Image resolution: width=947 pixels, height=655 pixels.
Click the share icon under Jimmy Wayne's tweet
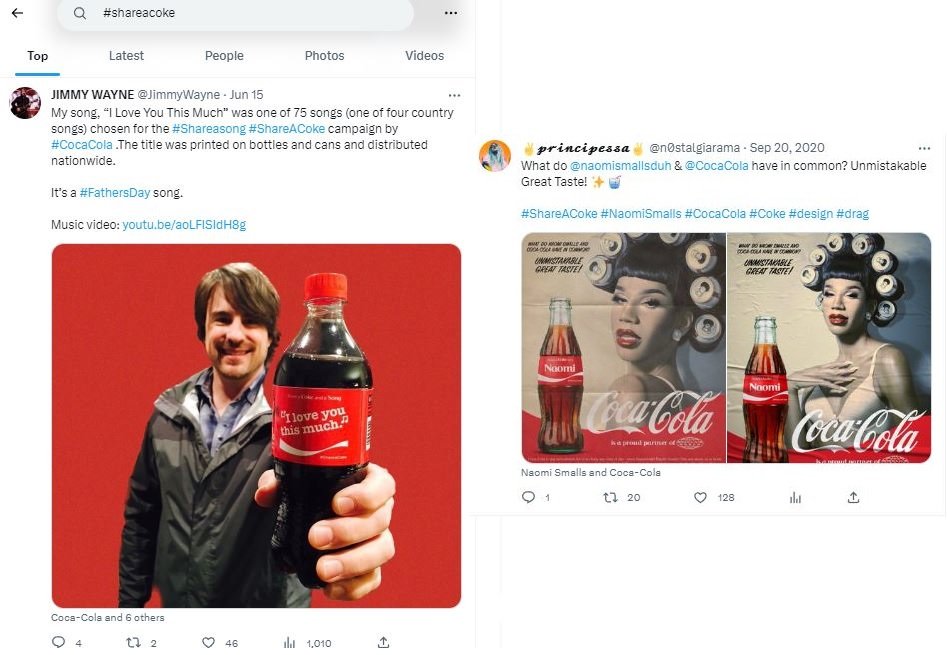[382, 643]
